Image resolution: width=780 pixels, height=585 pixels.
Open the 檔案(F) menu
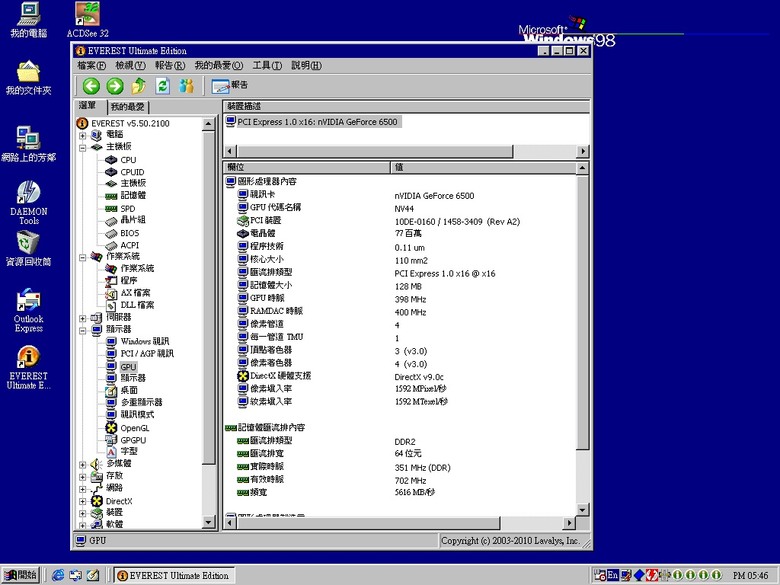pos(92,65)
